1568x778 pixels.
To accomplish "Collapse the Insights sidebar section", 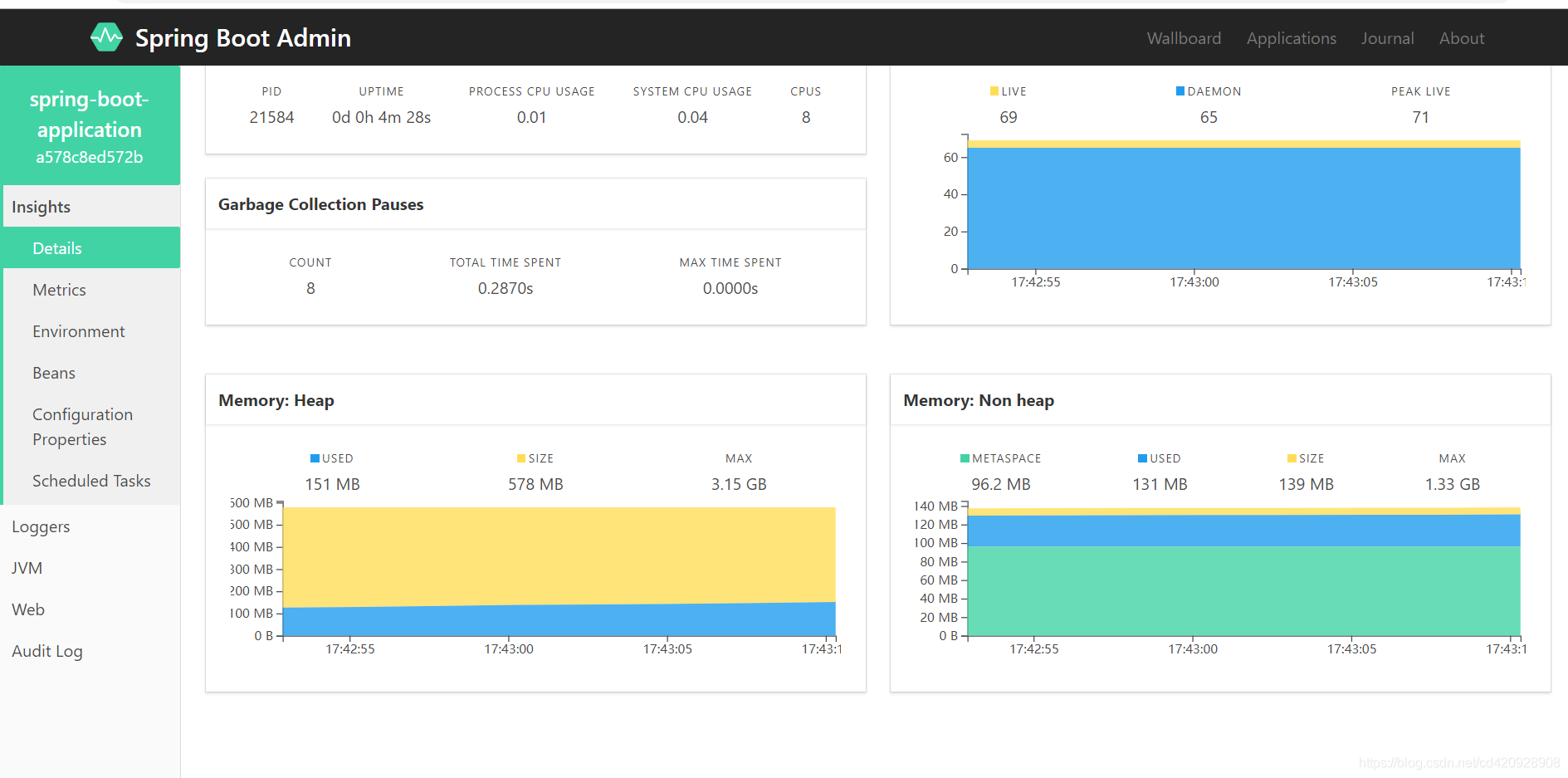I will pos(91,207).
